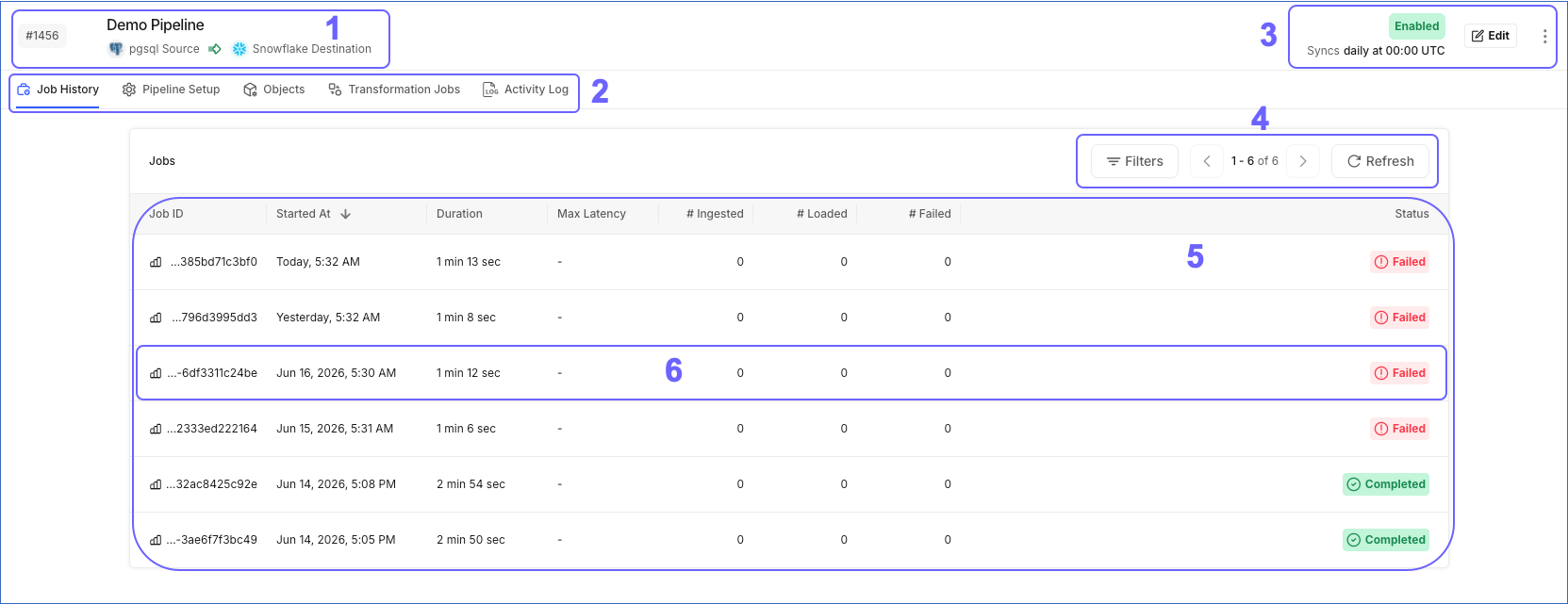Open job ...385bd71c3bf0
Screen dimensions: 1568x604
[x=213, y=262]
